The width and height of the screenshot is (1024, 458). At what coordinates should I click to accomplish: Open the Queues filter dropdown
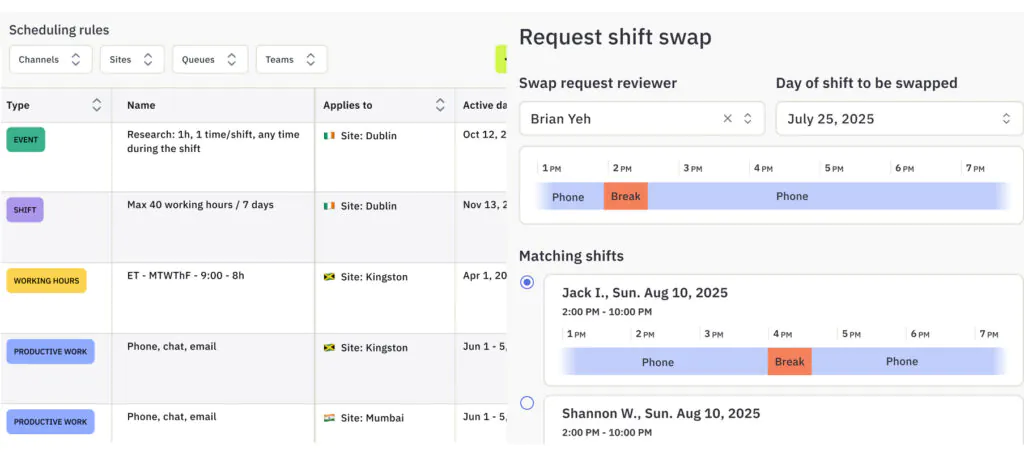click(210, 59)
